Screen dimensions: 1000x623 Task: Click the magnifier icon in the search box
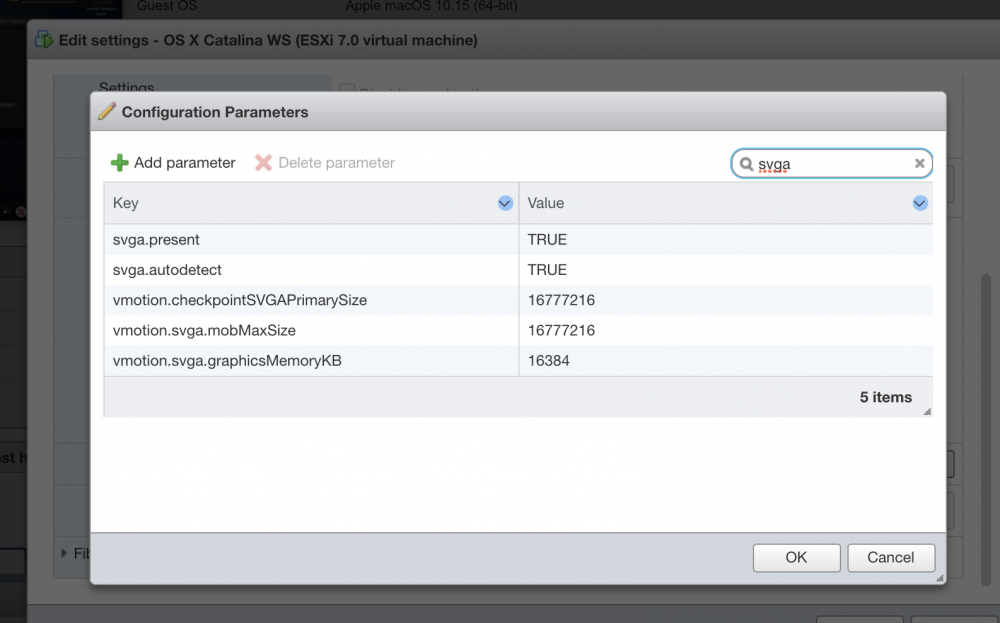(746, 164)
